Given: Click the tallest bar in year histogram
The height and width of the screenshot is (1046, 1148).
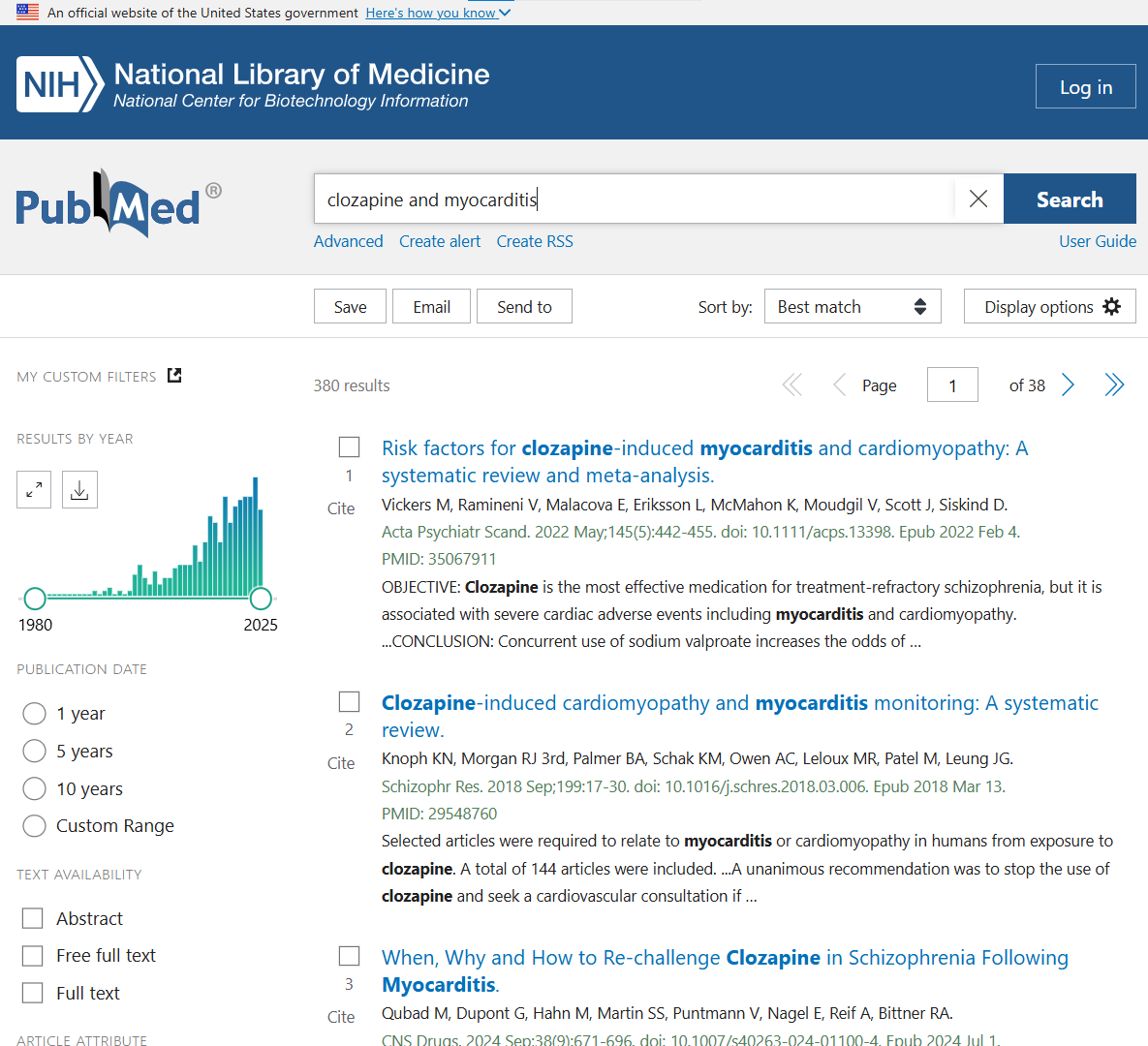Looking at the screenshot, I should [256, 536].
